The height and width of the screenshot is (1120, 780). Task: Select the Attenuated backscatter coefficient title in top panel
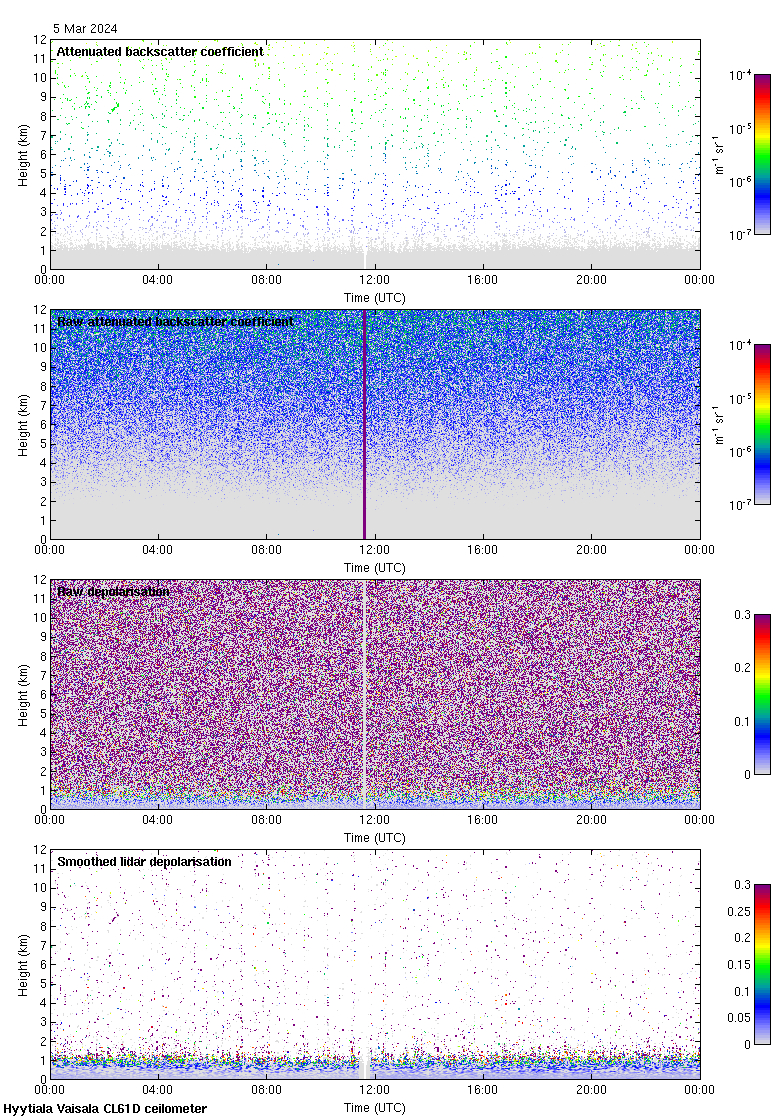tap(160, 51)
